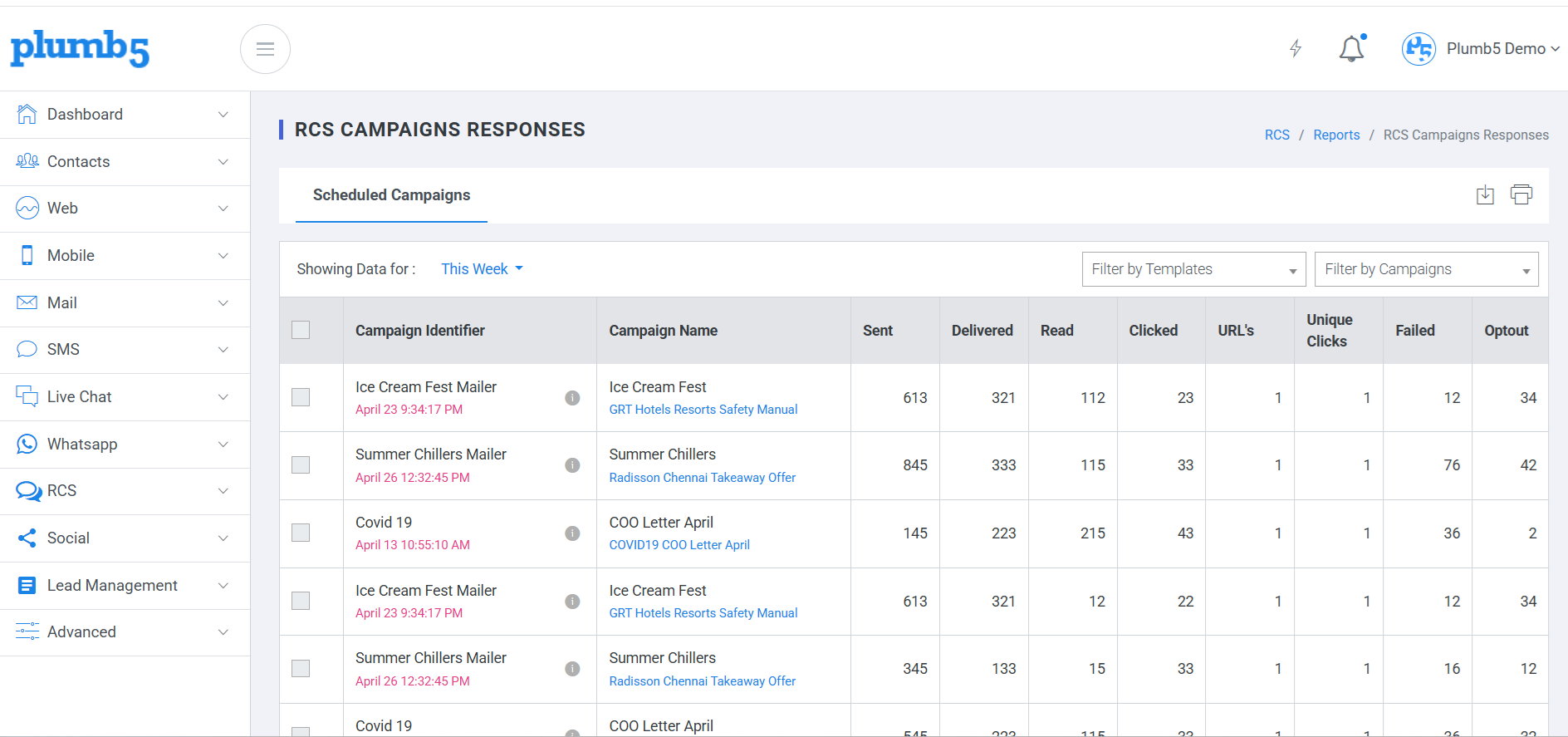This screenshot has height=737, width=1568.
Task: Click the Social share icon
Action: tap(27, 538)
